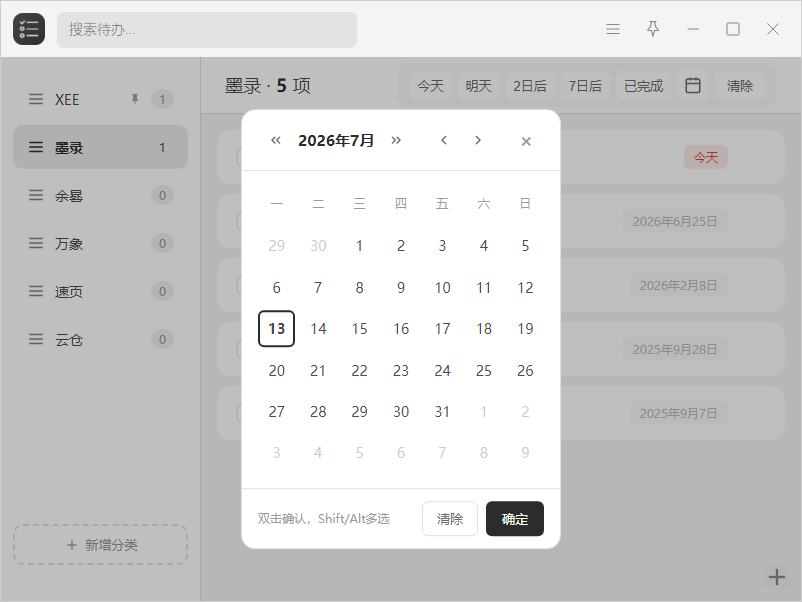The image size is (802, 602).
Task: Open the calendar date filter icon
Action: (693, 85)
